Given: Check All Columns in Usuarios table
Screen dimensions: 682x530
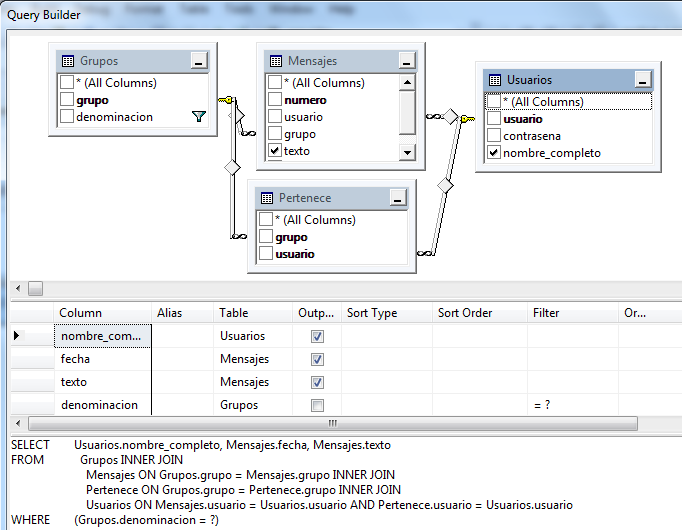Looking at the screenshot, I should coord(494,101).
